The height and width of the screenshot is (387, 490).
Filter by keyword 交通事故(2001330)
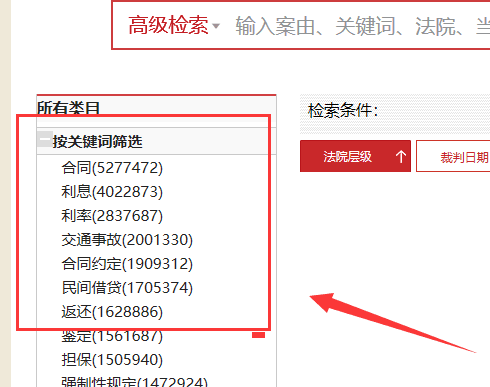click(127, 239)
